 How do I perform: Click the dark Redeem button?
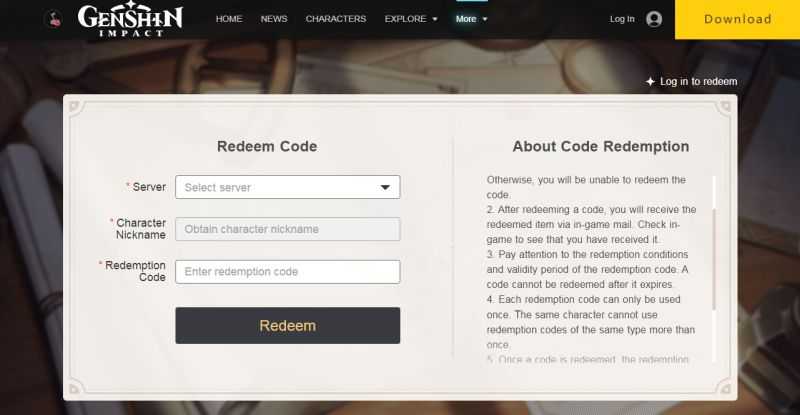pyautogui.click(x=288, y=325)
